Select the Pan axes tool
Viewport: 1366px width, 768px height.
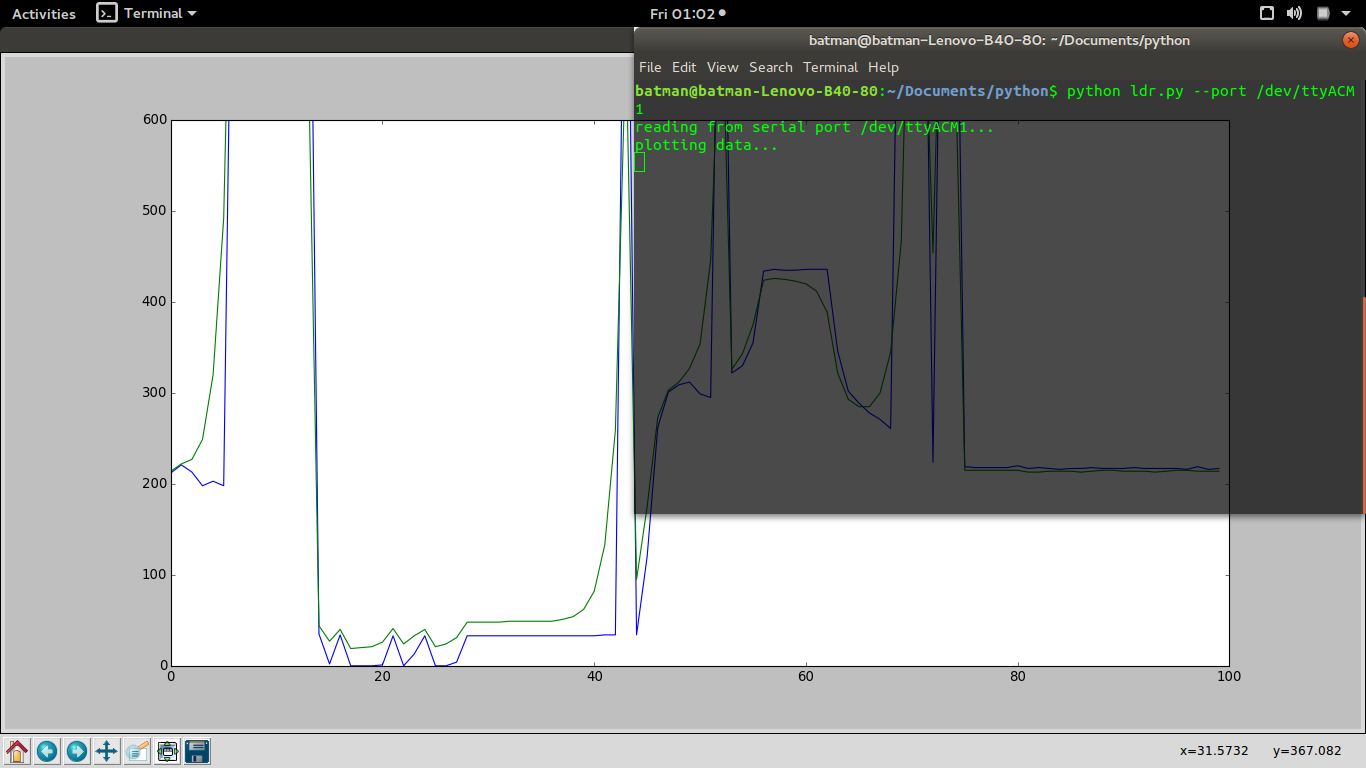pyautogui.click(x=107, y=751)
